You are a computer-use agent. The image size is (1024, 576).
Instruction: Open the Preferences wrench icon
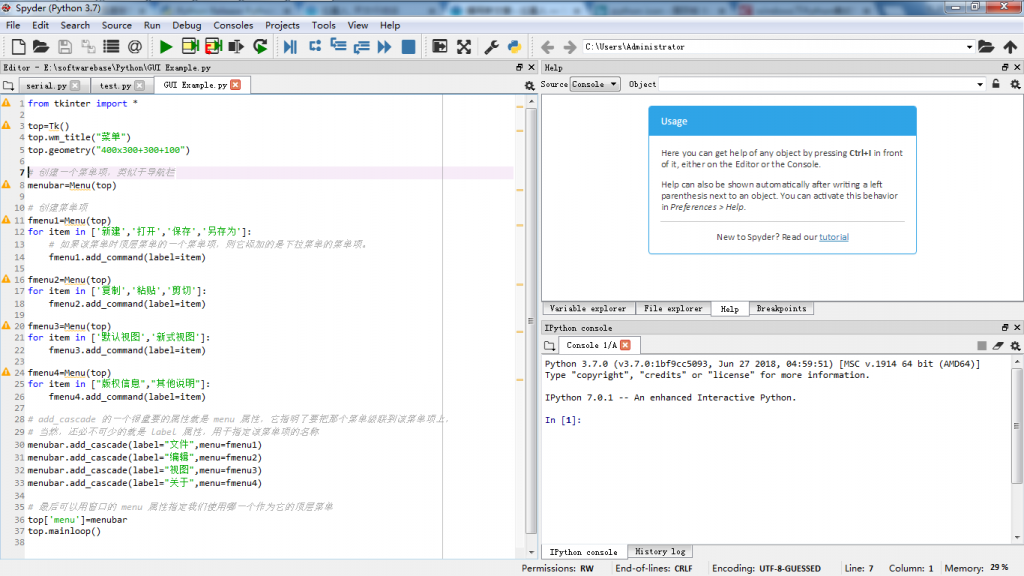[x=491, y=47]
